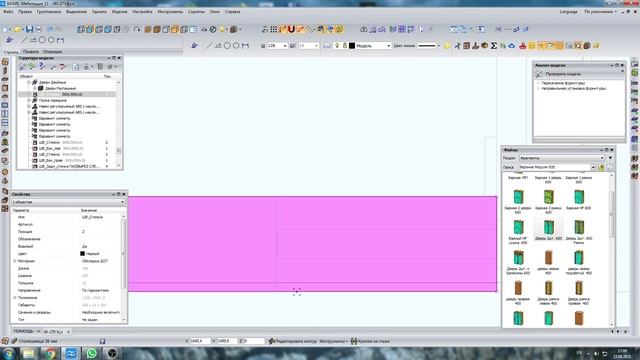Open a file with the yellow folder icon
Screen dimensions: 640x360
point(17,29)
